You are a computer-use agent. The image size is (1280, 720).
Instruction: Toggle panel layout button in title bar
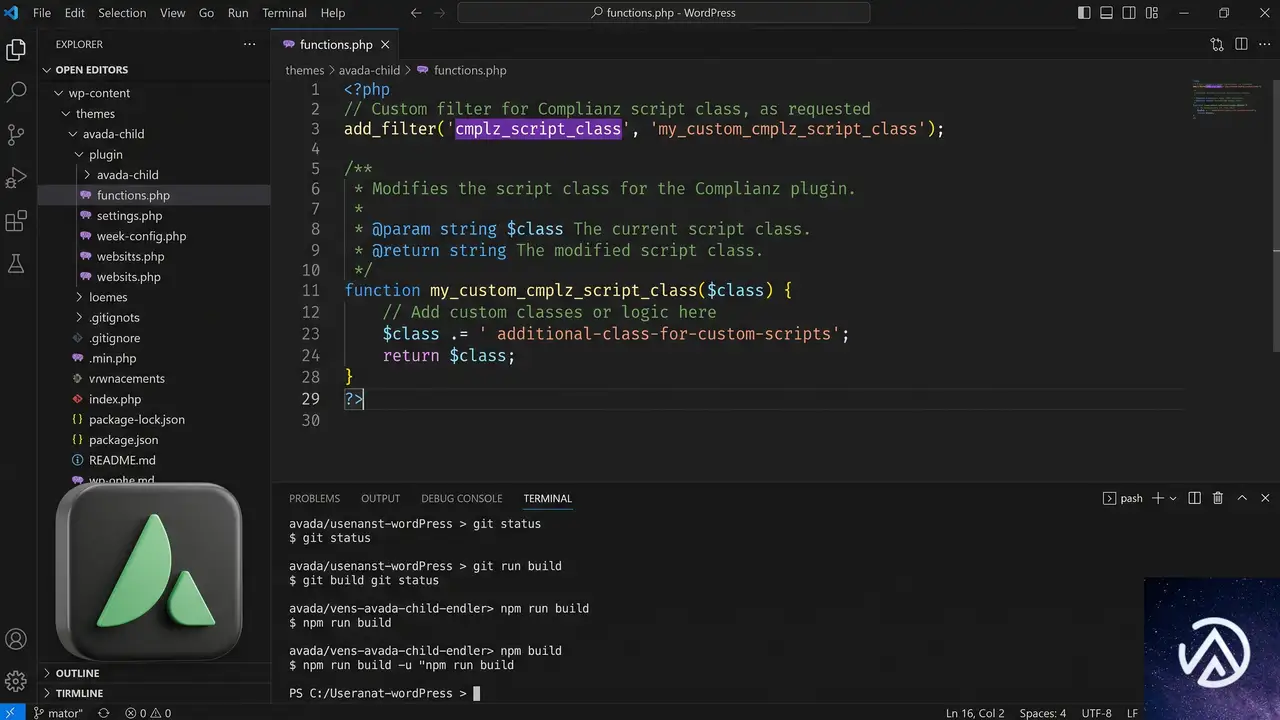(1107, 13)
